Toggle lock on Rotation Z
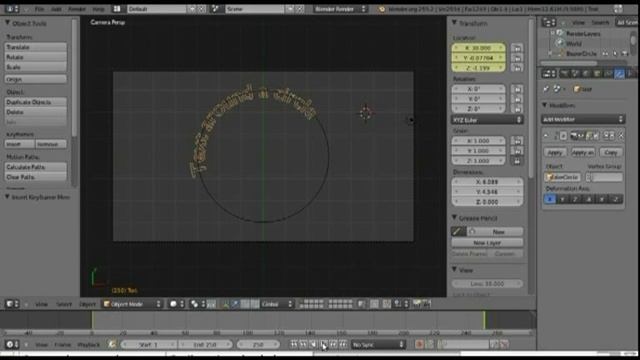 (x=517, y=109)
